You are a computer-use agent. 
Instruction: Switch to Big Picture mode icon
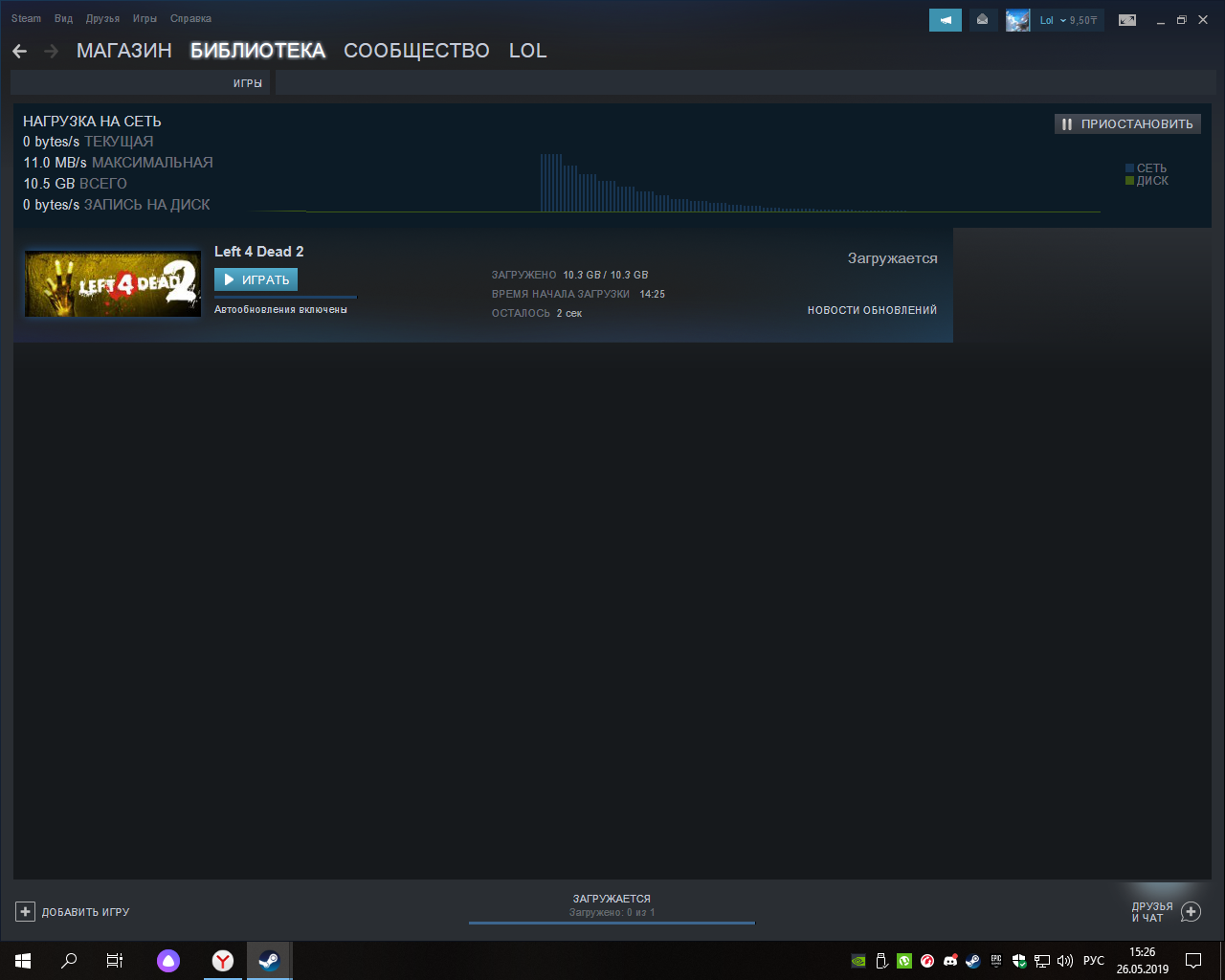coord(1127,20)
